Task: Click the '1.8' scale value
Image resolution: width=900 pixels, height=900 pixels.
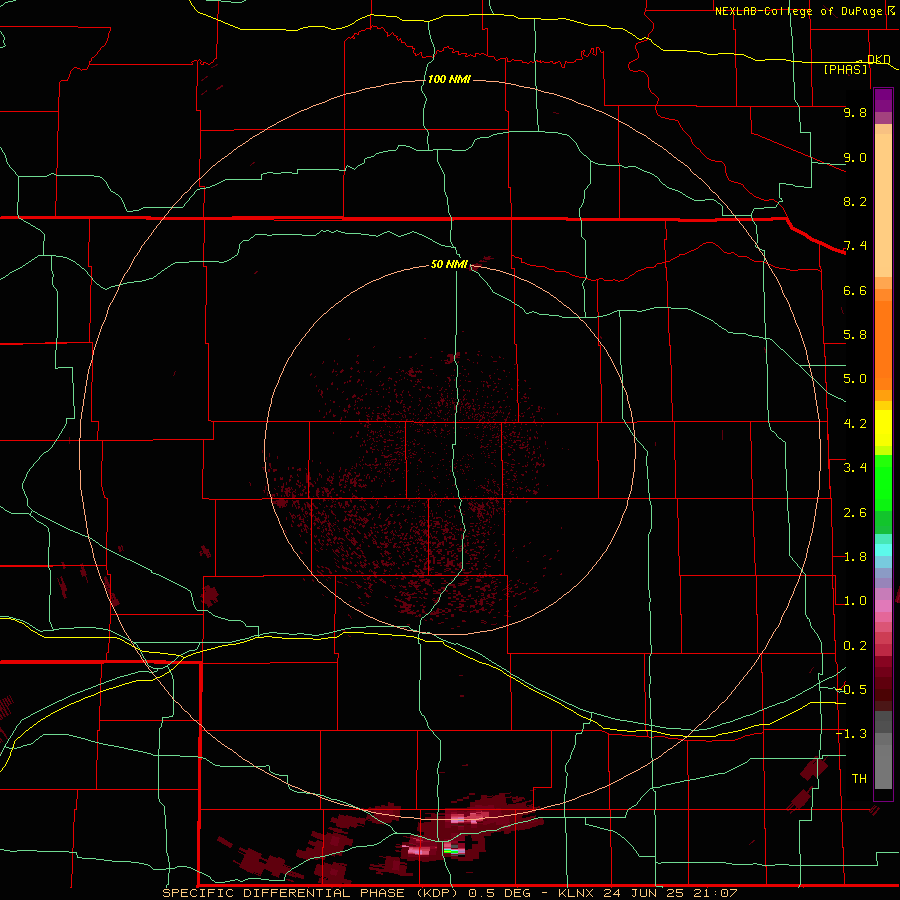Action: coord(855,557)
